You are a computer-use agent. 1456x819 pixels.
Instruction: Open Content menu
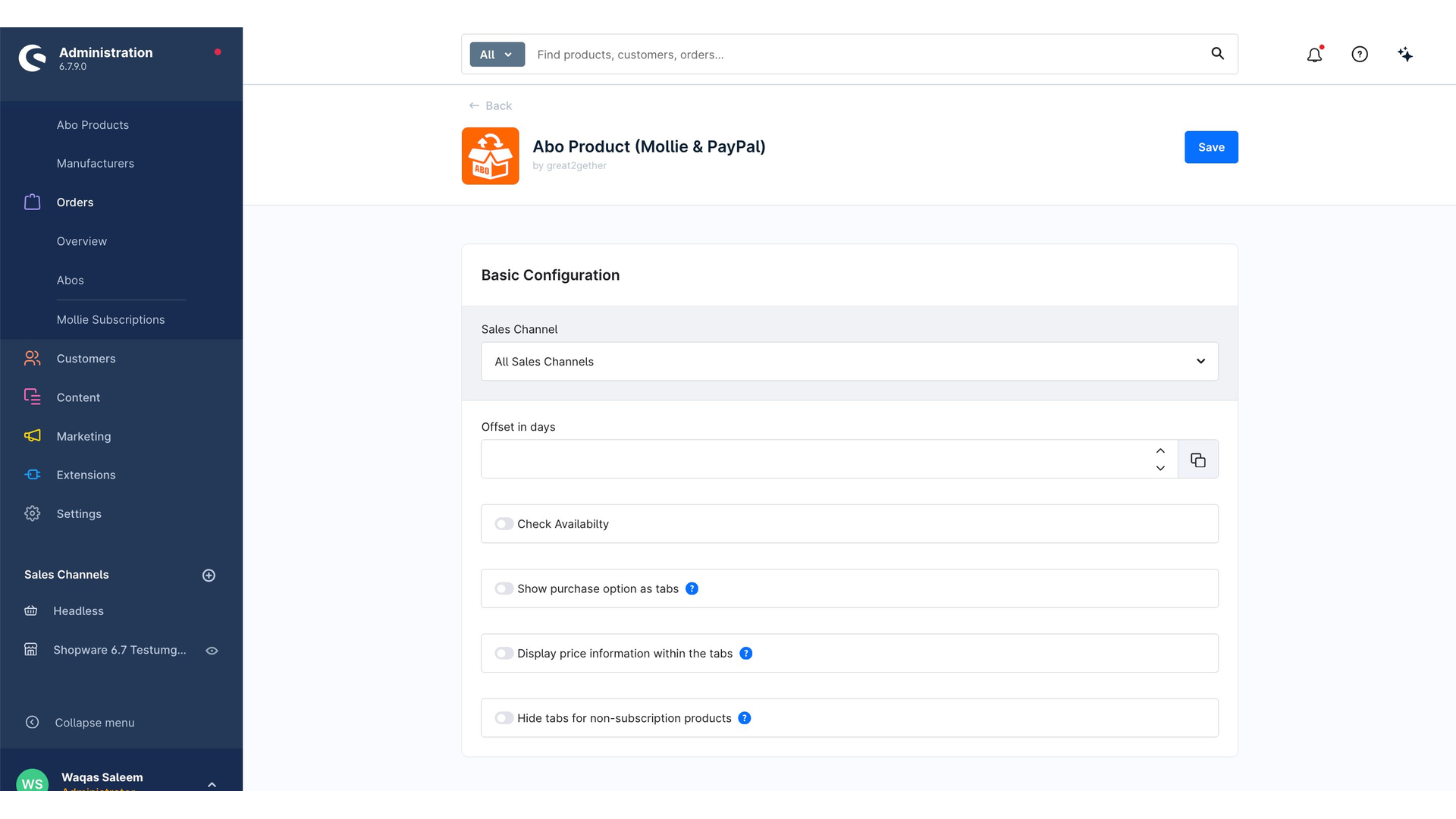coord(78,397)
